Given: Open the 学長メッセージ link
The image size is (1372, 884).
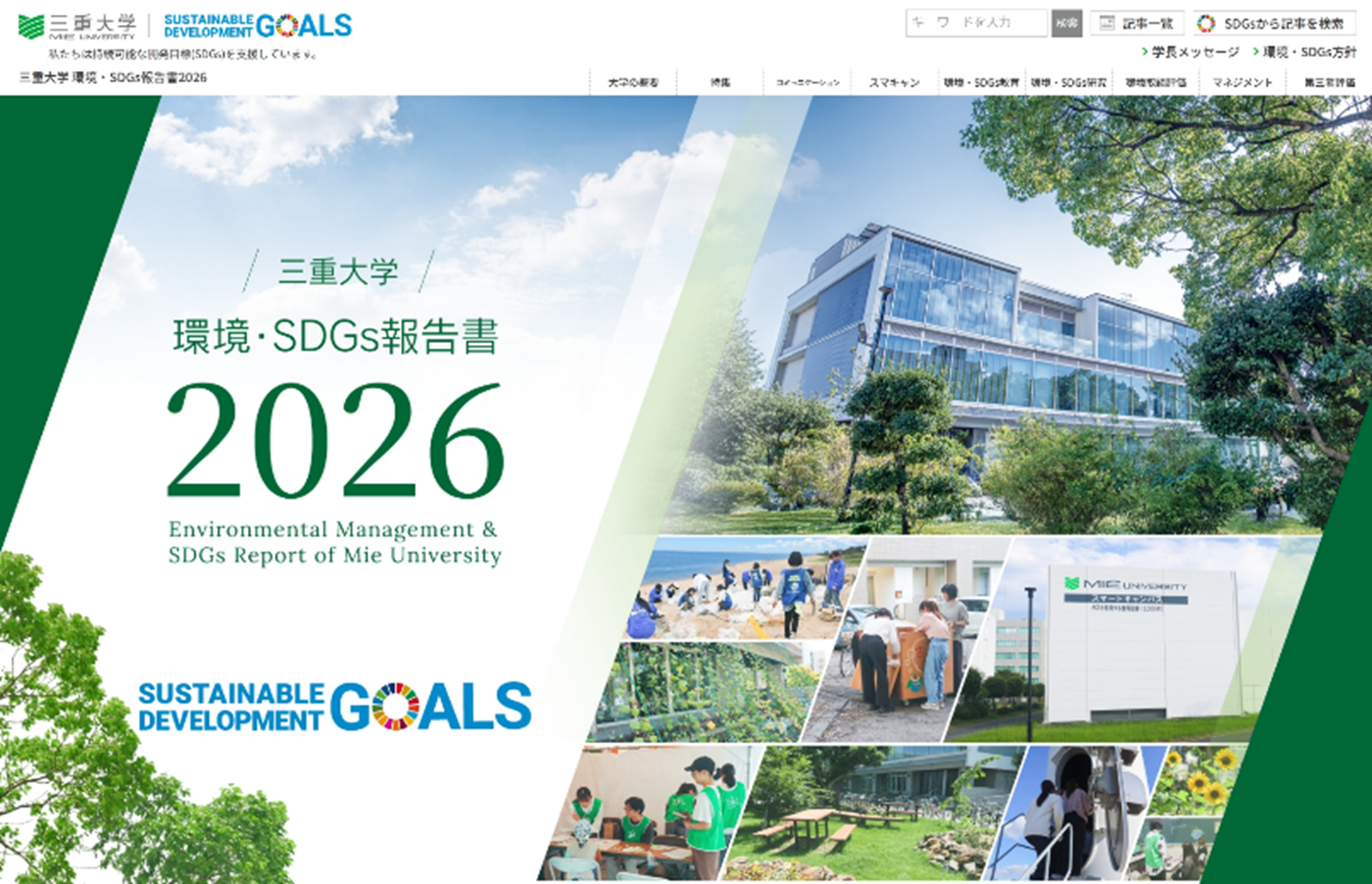Looking at the screenshot, I should coord(1190,52).
